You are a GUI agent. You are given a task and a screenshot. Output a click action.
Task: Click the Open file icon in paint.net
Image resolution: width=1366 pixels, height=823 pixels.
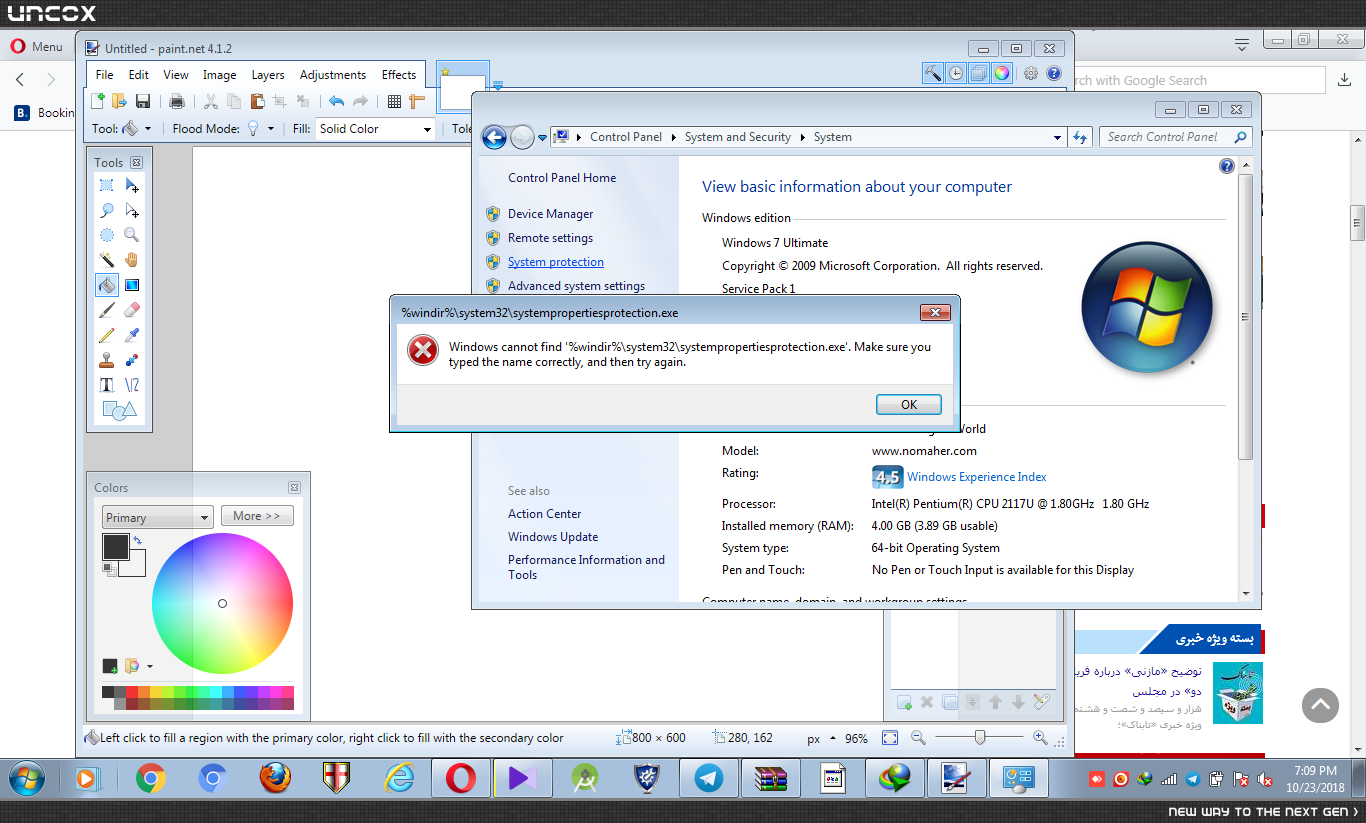(x=119, y=101)
